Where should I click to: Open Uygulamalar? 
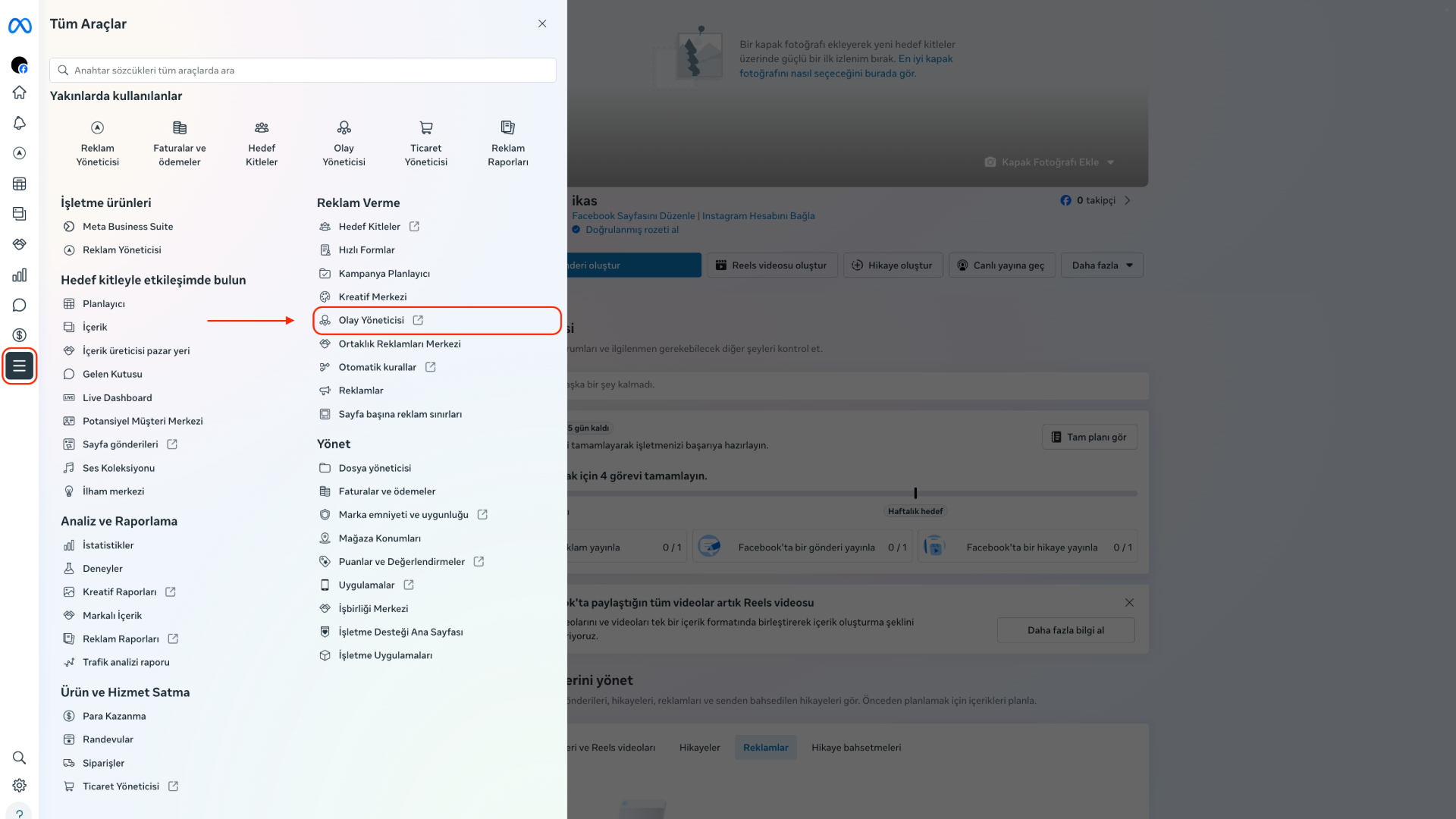pos(366,585)
